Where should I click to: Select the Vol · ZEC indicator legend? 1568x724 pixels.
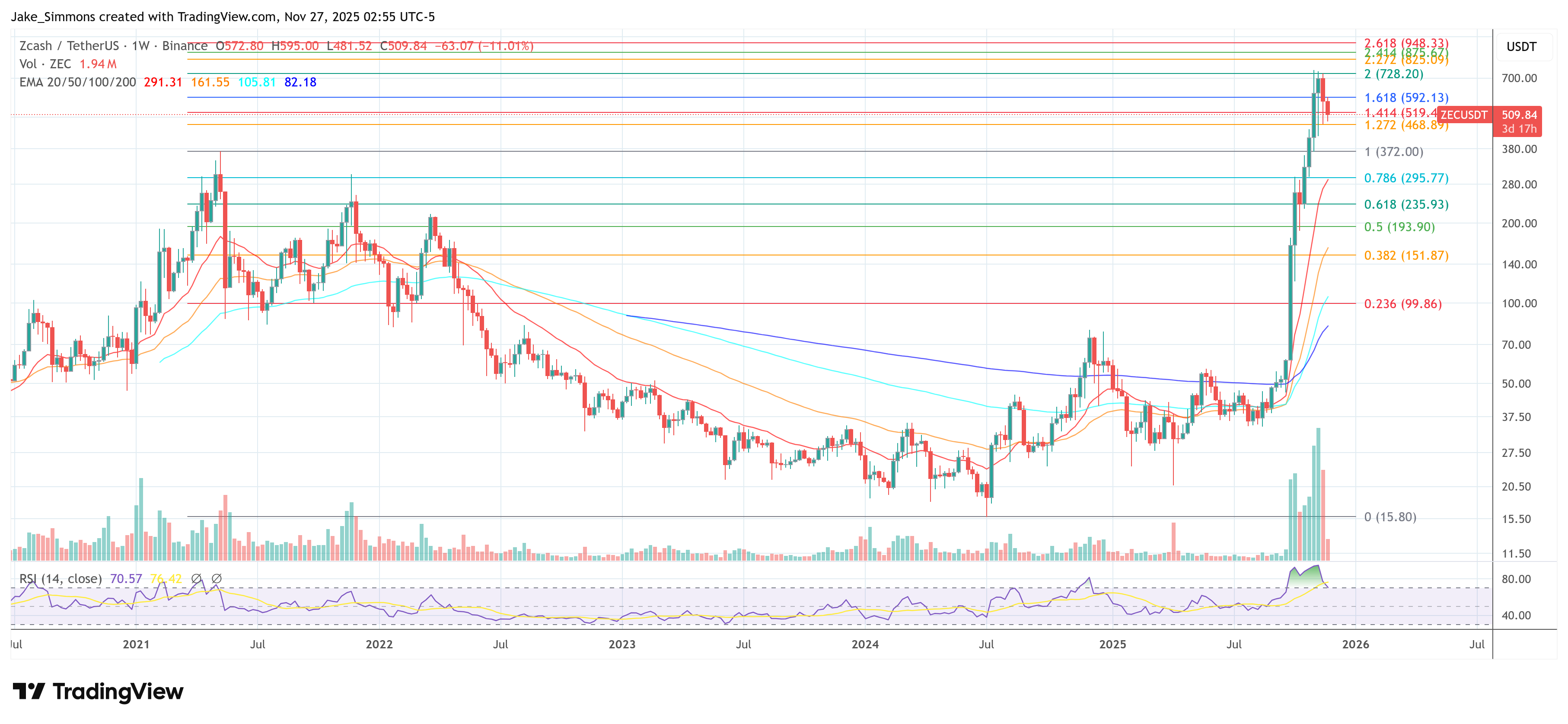click(x=45, y=64)
